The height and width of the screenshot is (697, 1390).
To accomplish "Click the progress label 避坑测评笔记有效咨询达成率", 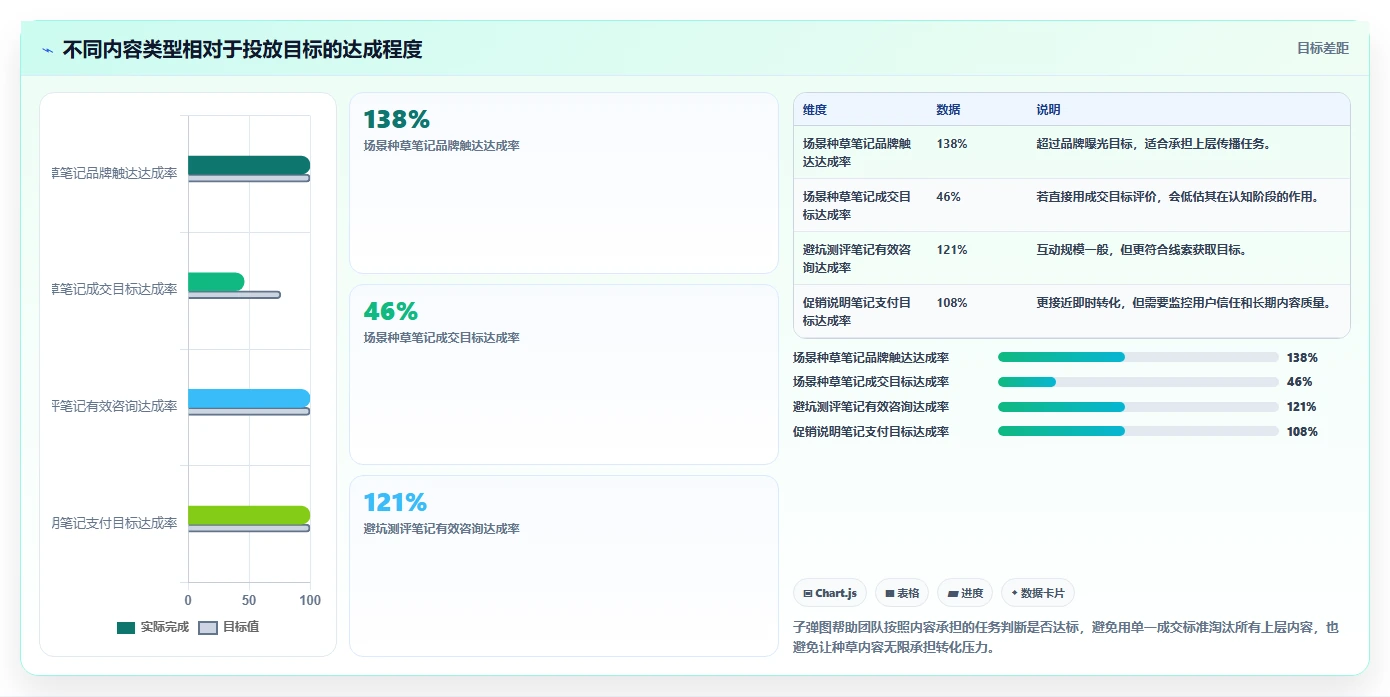I will (871, 407).
